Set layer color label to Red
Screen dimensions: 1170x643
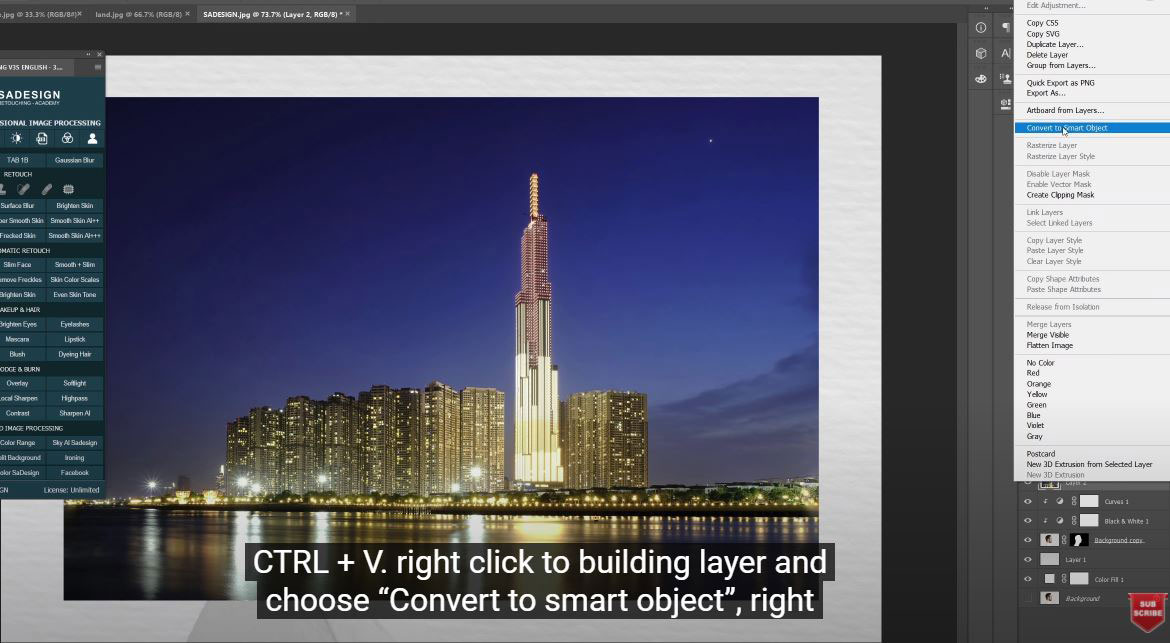[x=1033, y=373]
